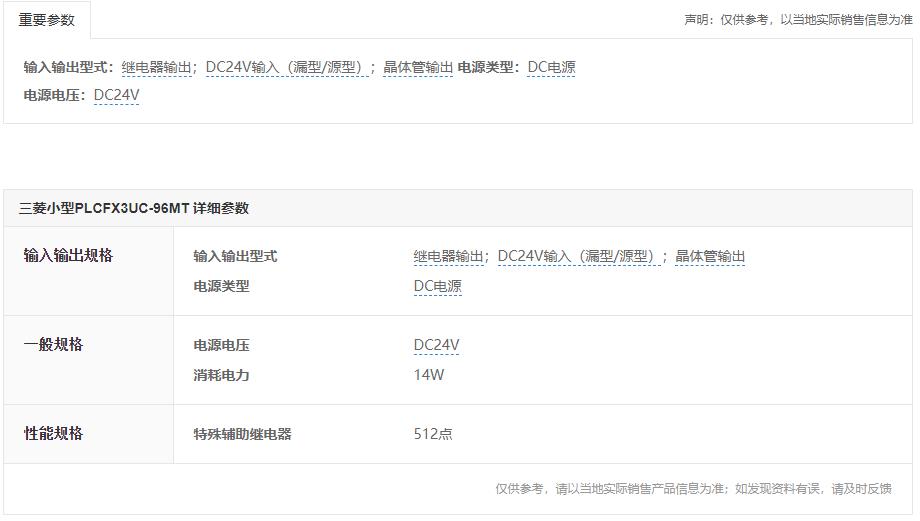Click bold 电源电压： label in 重要参数

click(55, 95)
